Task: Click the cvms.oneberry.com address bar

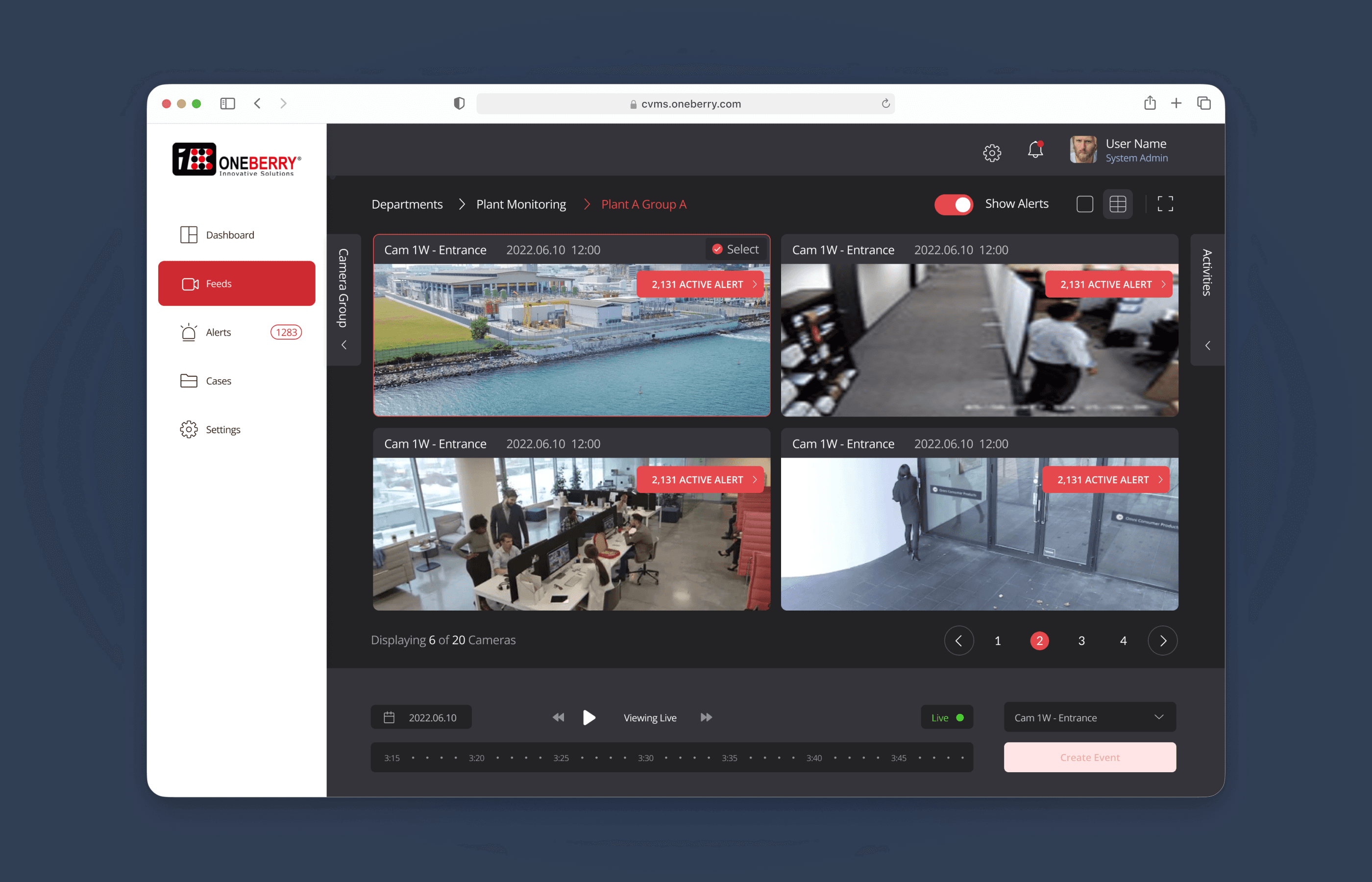Action: (686, 104)
